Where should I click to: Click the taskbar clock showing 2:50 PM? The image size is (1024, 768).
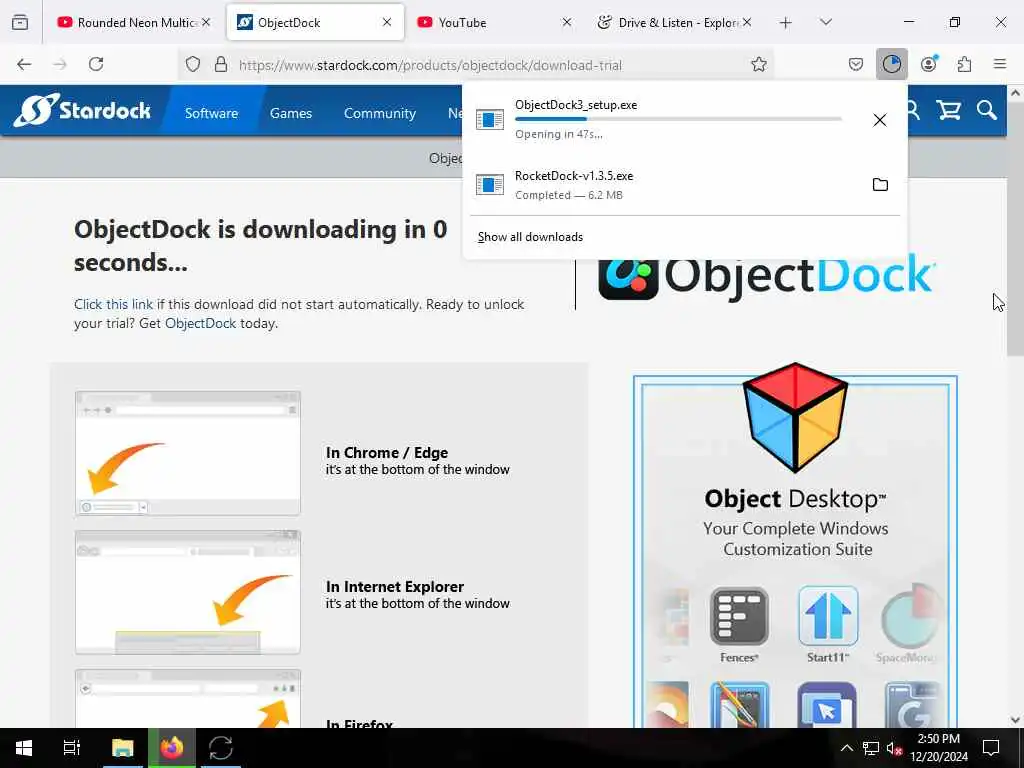click(938, 748)
